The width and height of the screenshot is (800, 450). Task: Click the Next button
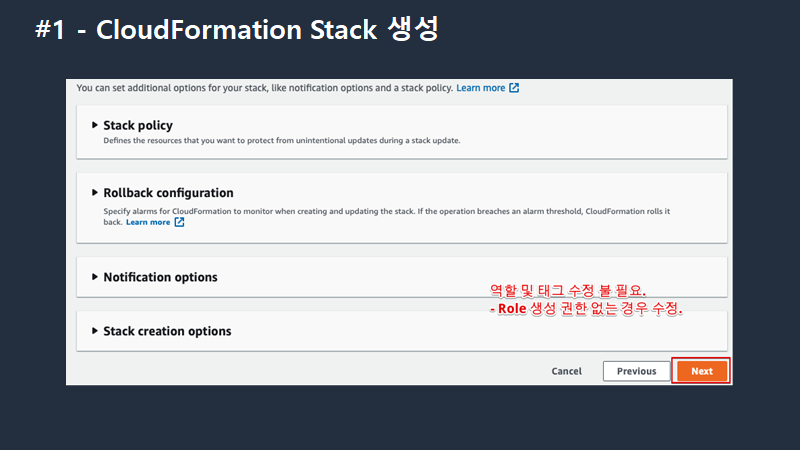[x=702, y=371]
